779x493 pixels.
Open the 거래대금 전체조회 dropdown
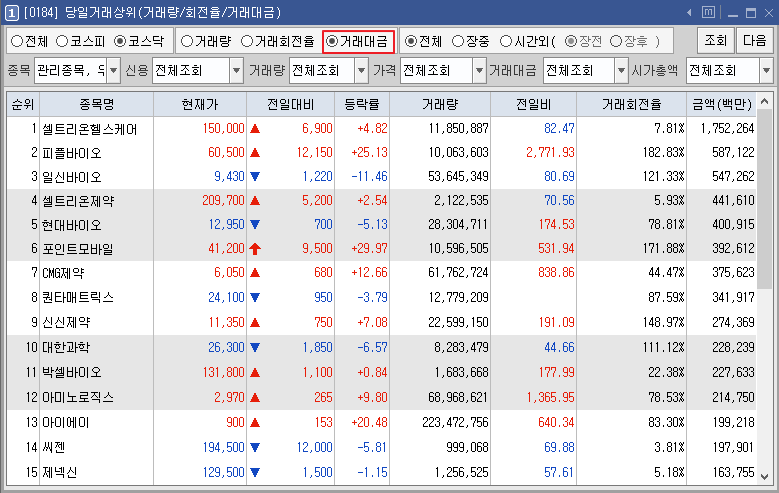coord(621,71)
